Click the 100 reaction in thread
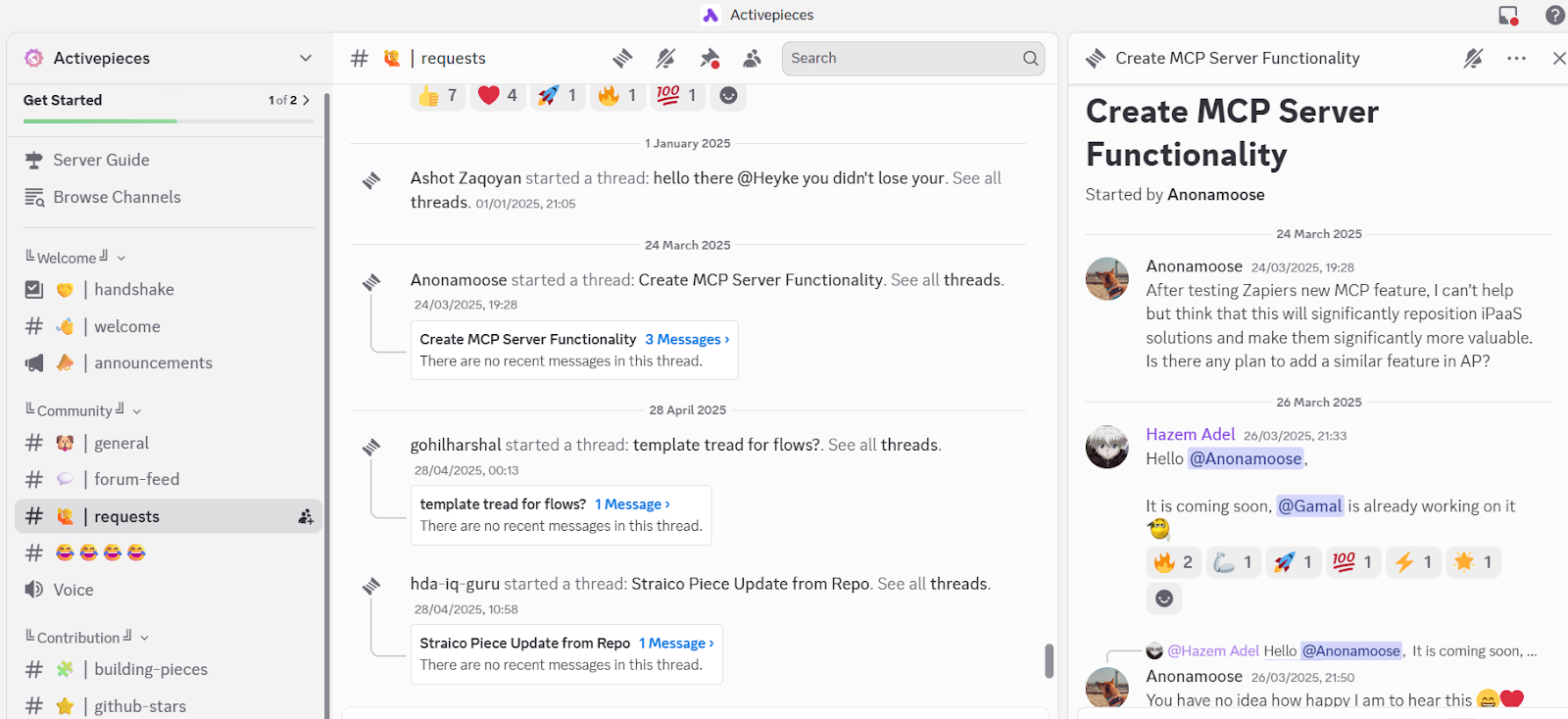The width and height of the screenshot is (1568, 719). coord(1353,562)
